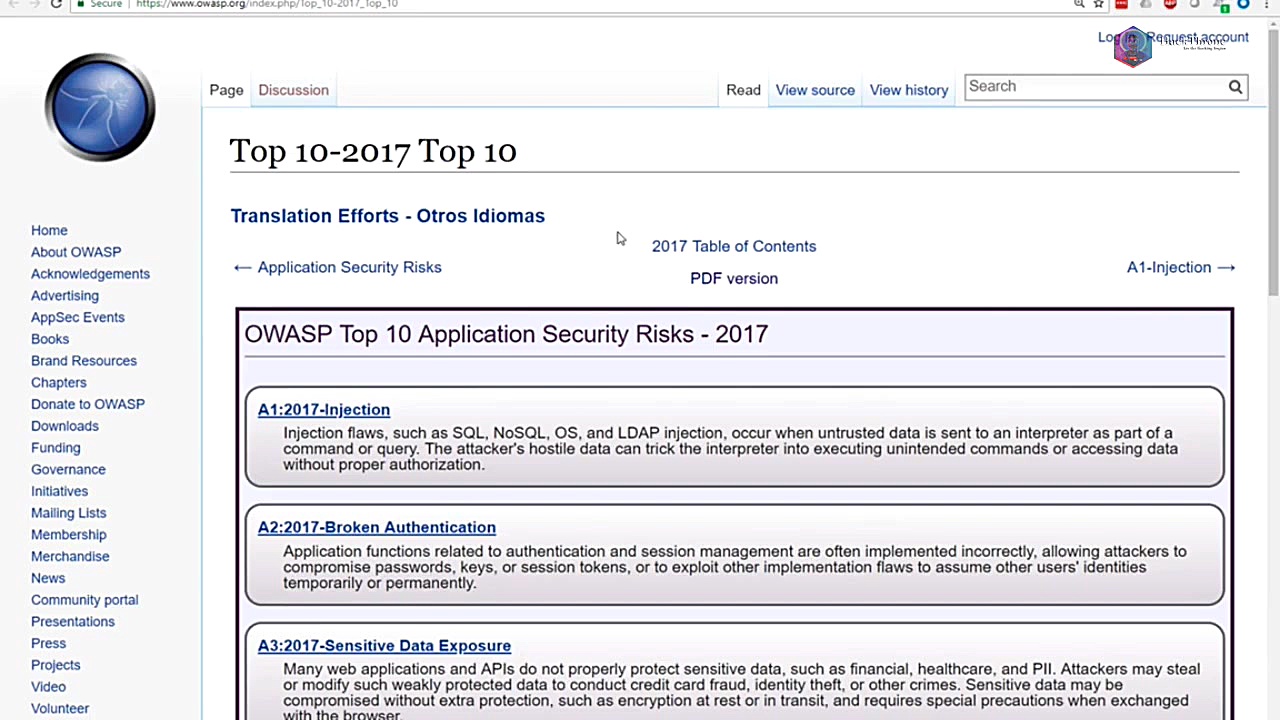Open the Translation Efforts - Otros Idiomas heading link
The height and width of the screenshot is (720, 1280).
pyautogui.click(x=387, y=216)
